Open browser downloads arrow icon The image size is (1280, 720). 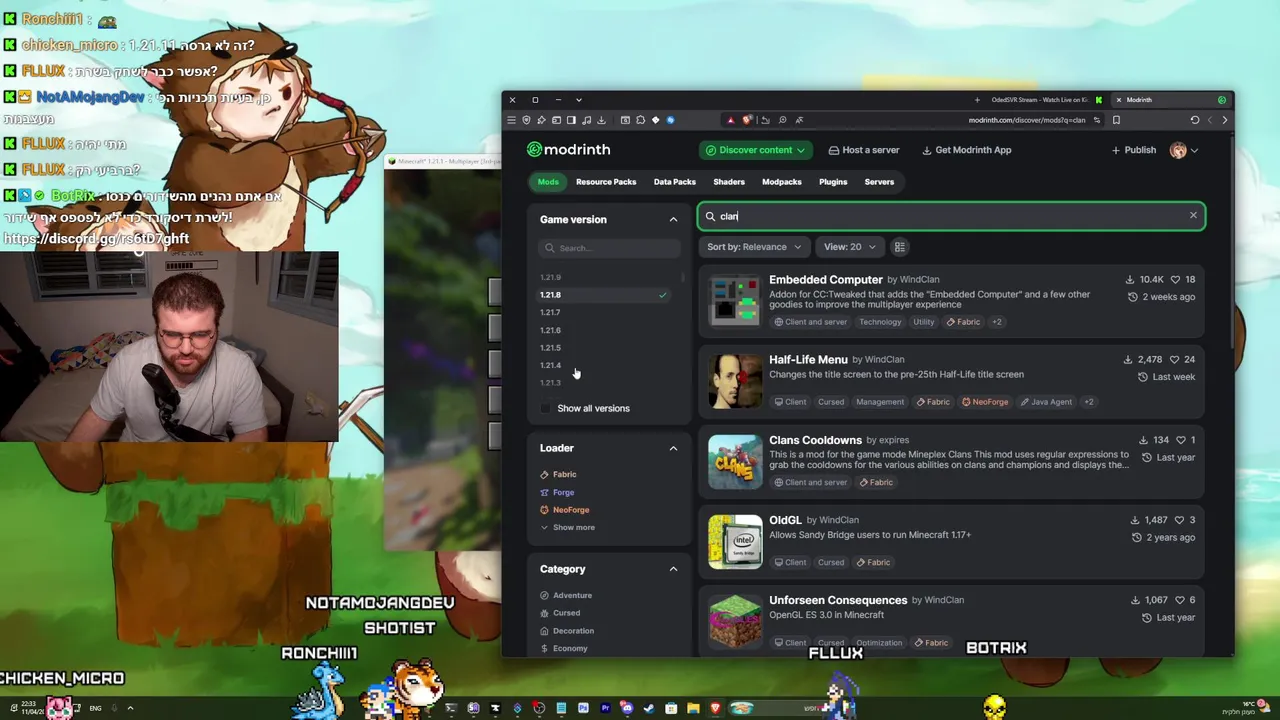pyautogui.click(x=601, y=120)
